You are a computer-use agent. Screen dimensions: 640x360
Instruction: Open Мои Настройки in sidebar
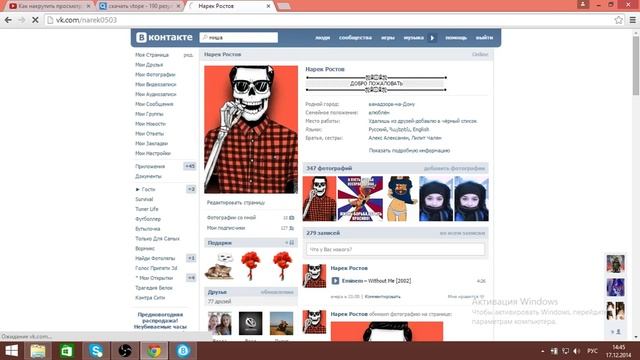click(153, 153)
